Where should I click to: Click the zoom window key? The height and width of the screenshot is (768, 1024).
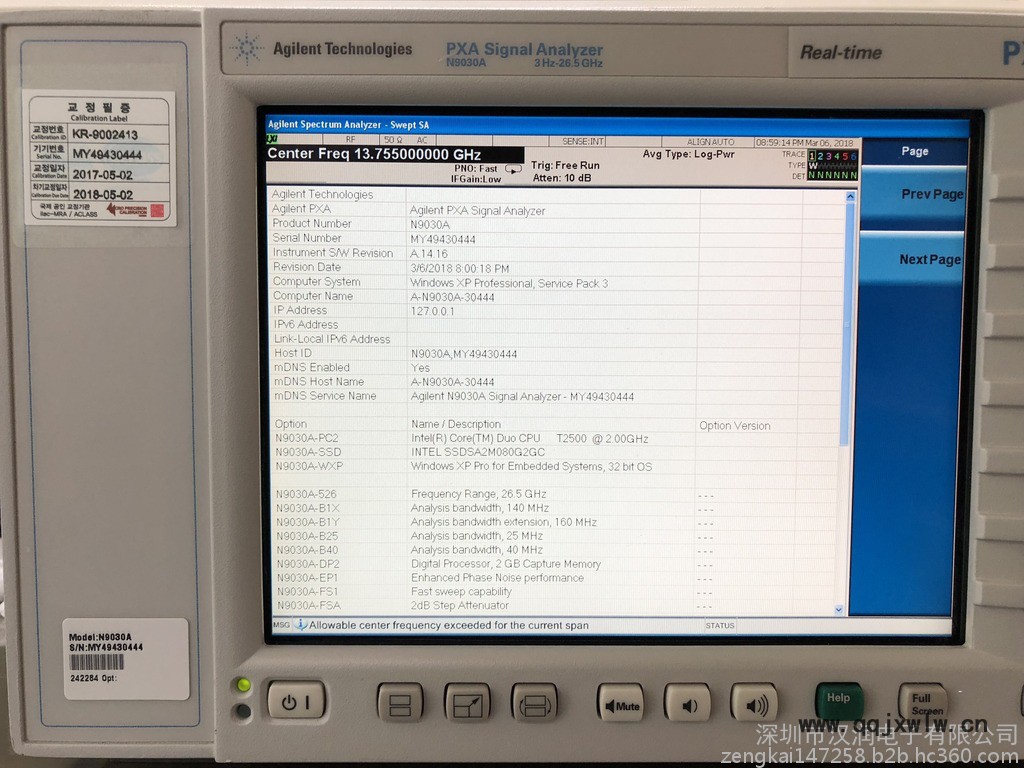(467, 703)
